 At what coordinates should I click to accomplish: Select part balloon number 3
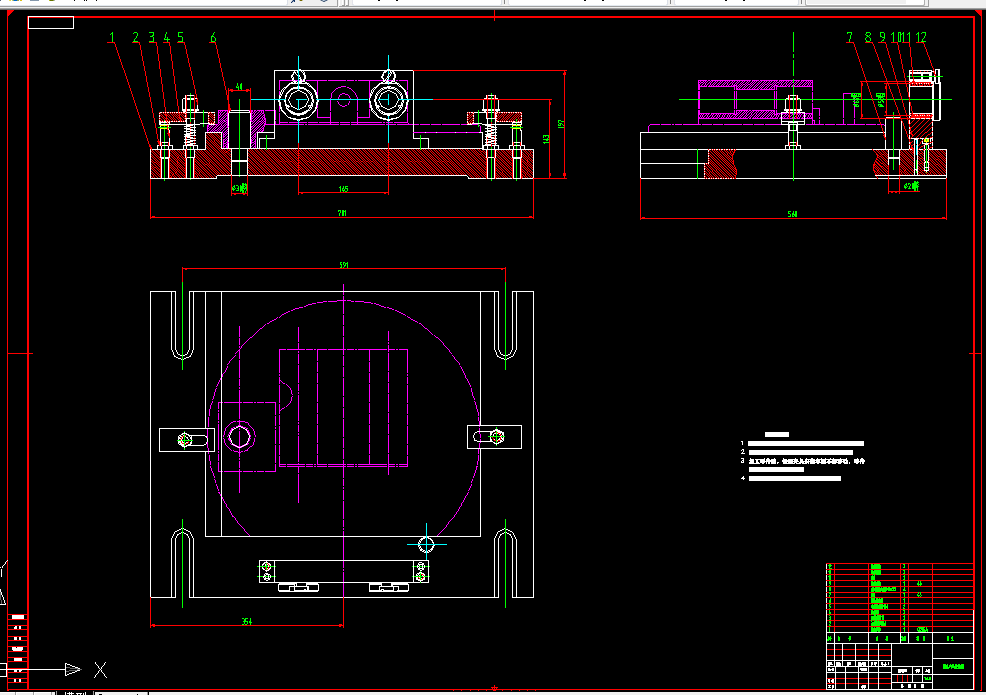click(x=152, y=38)
